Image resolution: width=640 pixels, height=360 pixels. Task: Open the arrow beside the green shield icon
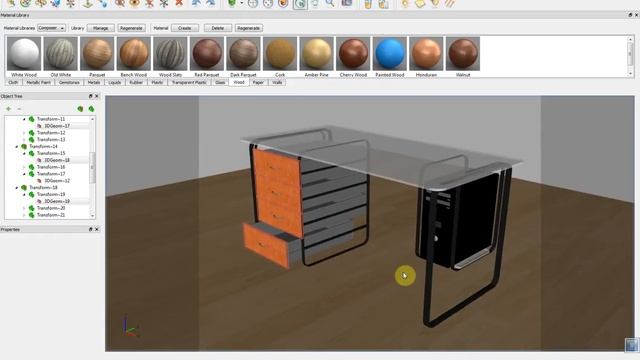241,3
